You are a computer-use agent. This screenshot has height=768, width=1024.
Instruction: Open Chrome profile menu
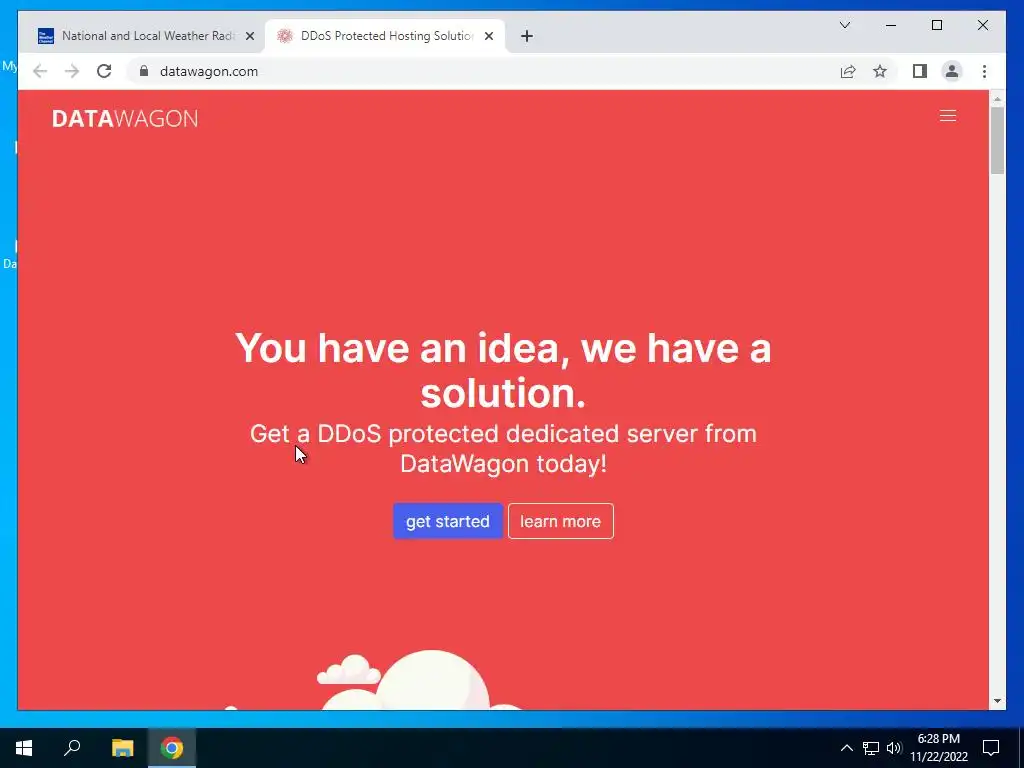pos(952,71)
